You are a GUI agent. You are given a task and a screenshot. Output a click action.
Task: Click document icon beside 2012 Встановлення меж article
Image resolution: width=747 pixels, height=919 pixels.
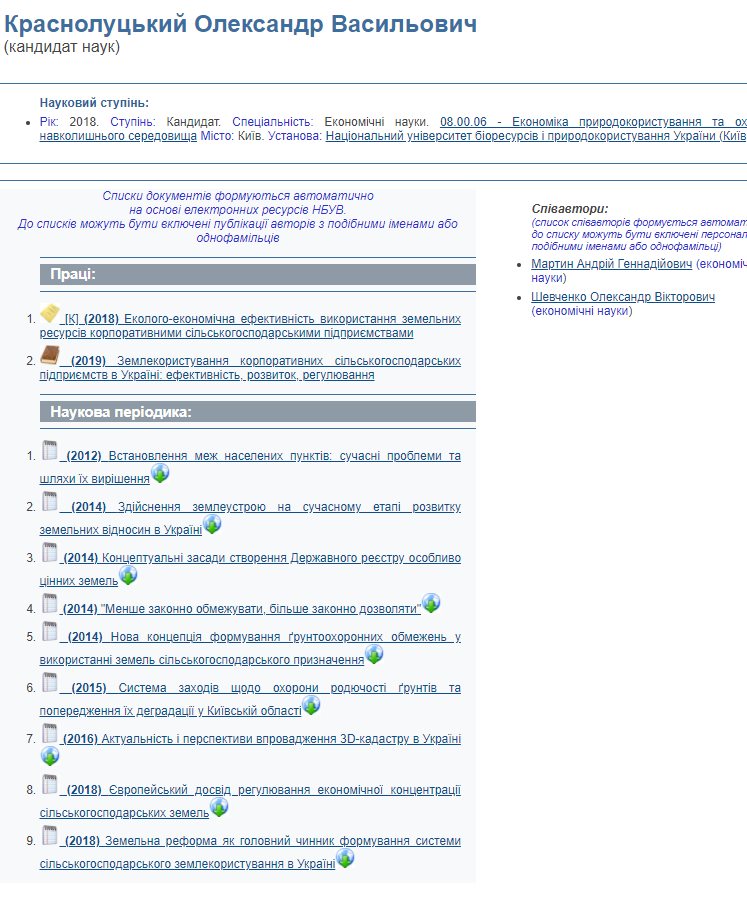[x=50, y=451]
